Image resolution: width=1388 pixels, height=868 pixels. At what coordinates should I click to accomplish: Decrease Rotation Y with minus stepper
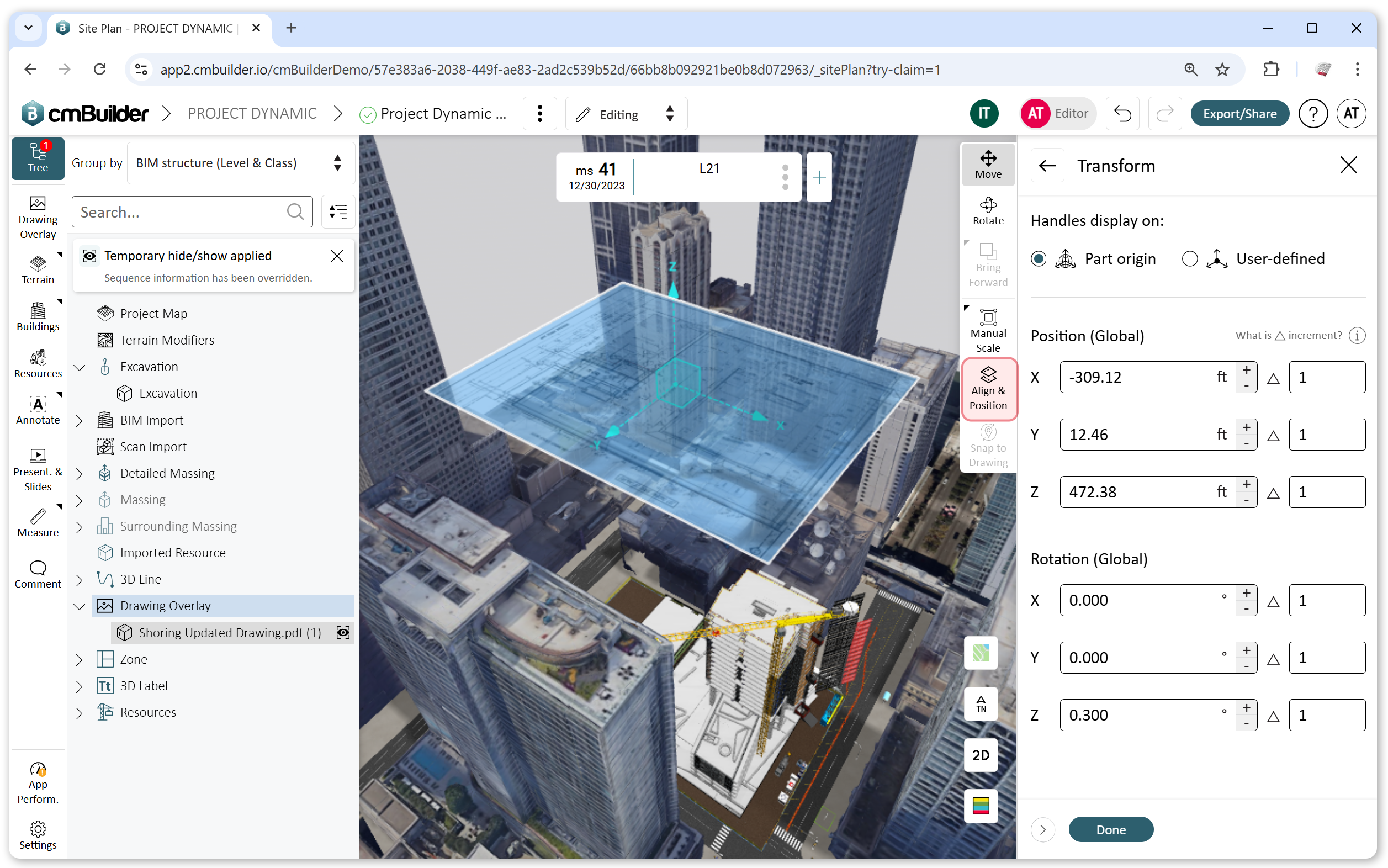[x=1246, y=665]
